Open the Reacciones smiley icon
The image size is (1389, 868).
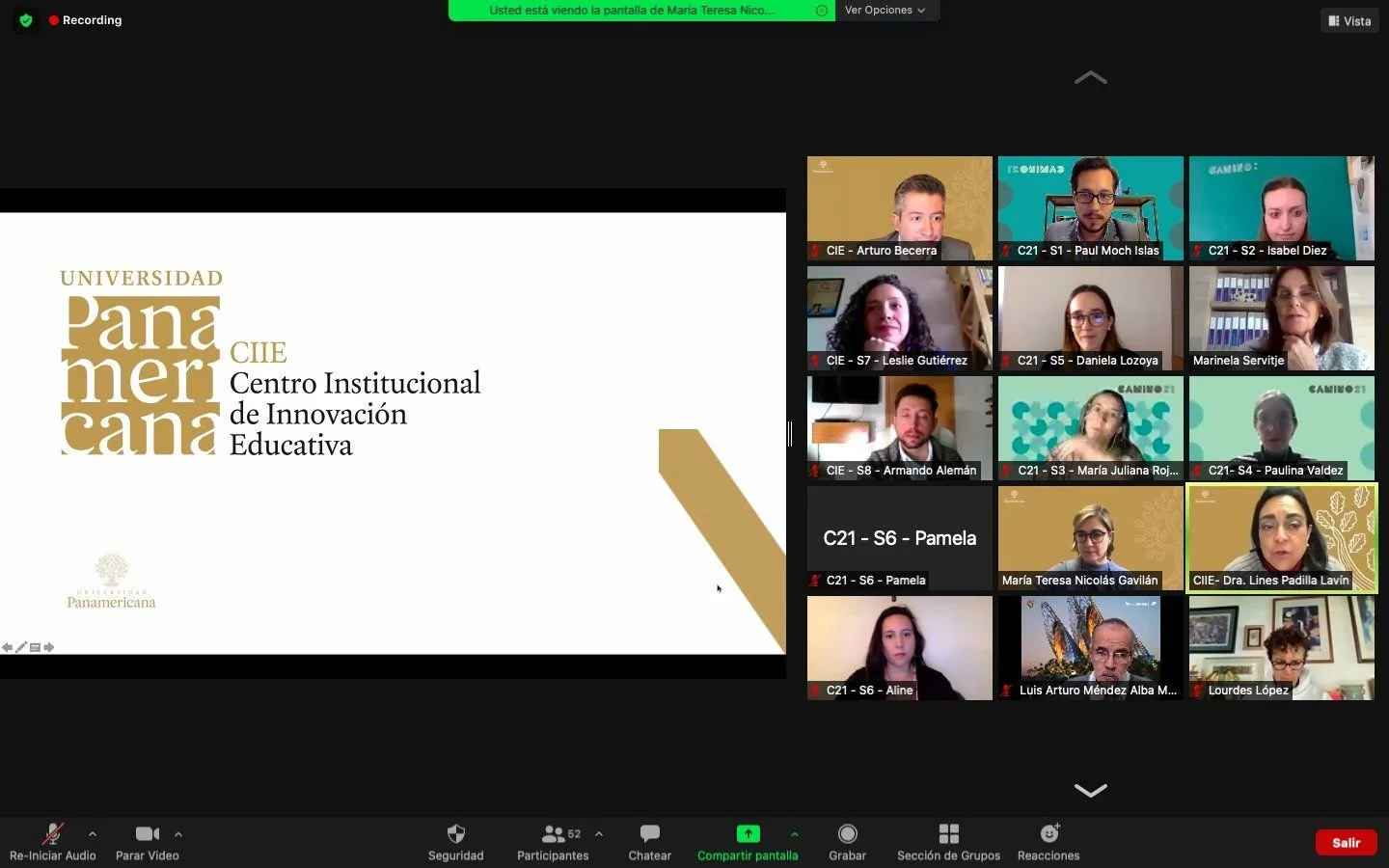1049,833
